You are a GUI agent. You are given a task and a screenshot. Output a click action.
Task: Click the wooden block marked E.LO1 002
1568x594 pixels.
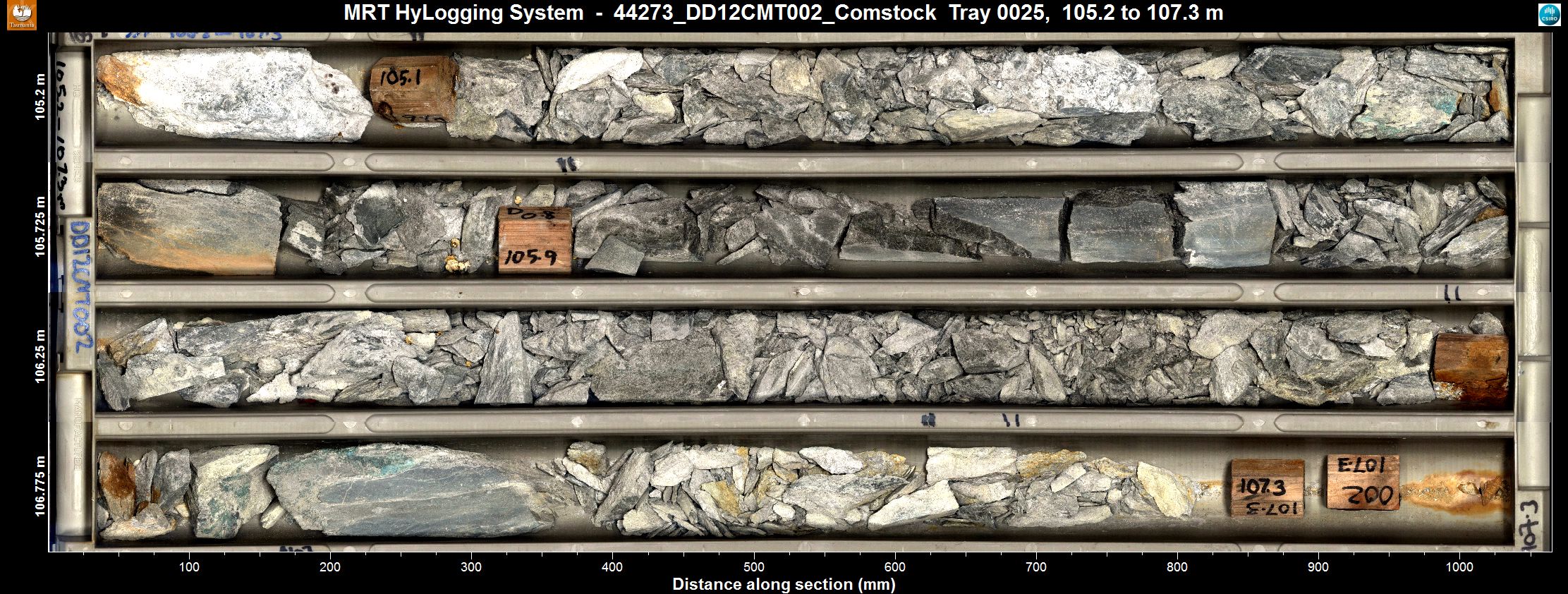[1362, 482]
